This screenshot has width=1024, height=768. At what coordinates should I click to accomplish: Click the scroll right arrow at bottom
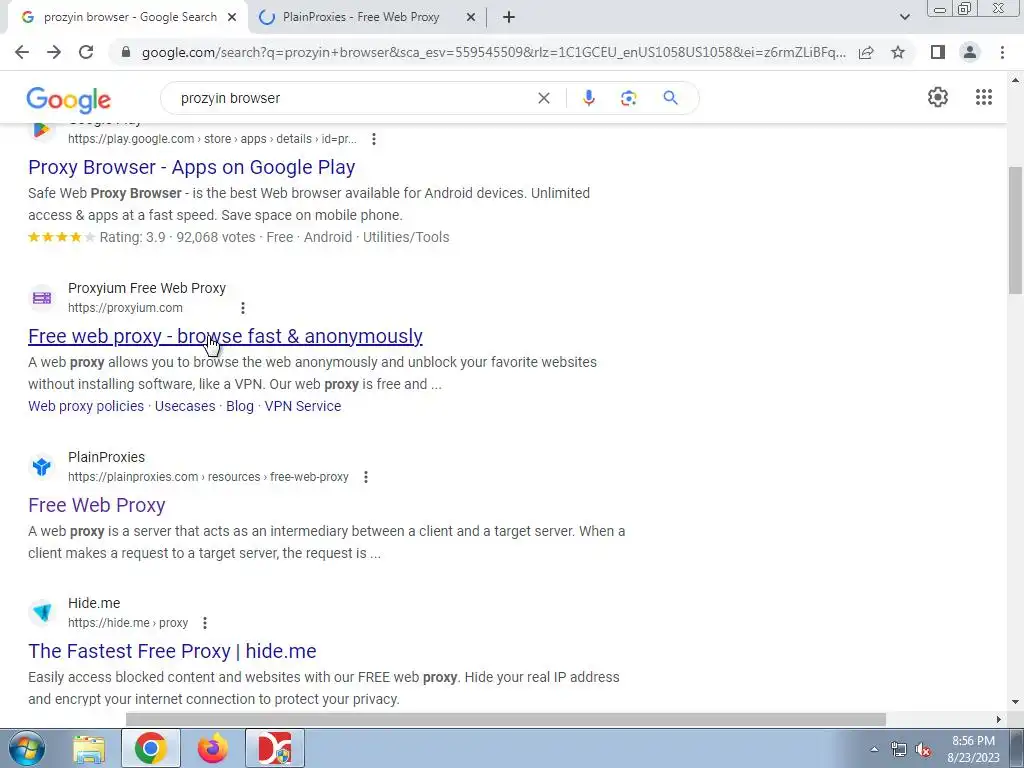pyautogui.click(x=998, y=719)
